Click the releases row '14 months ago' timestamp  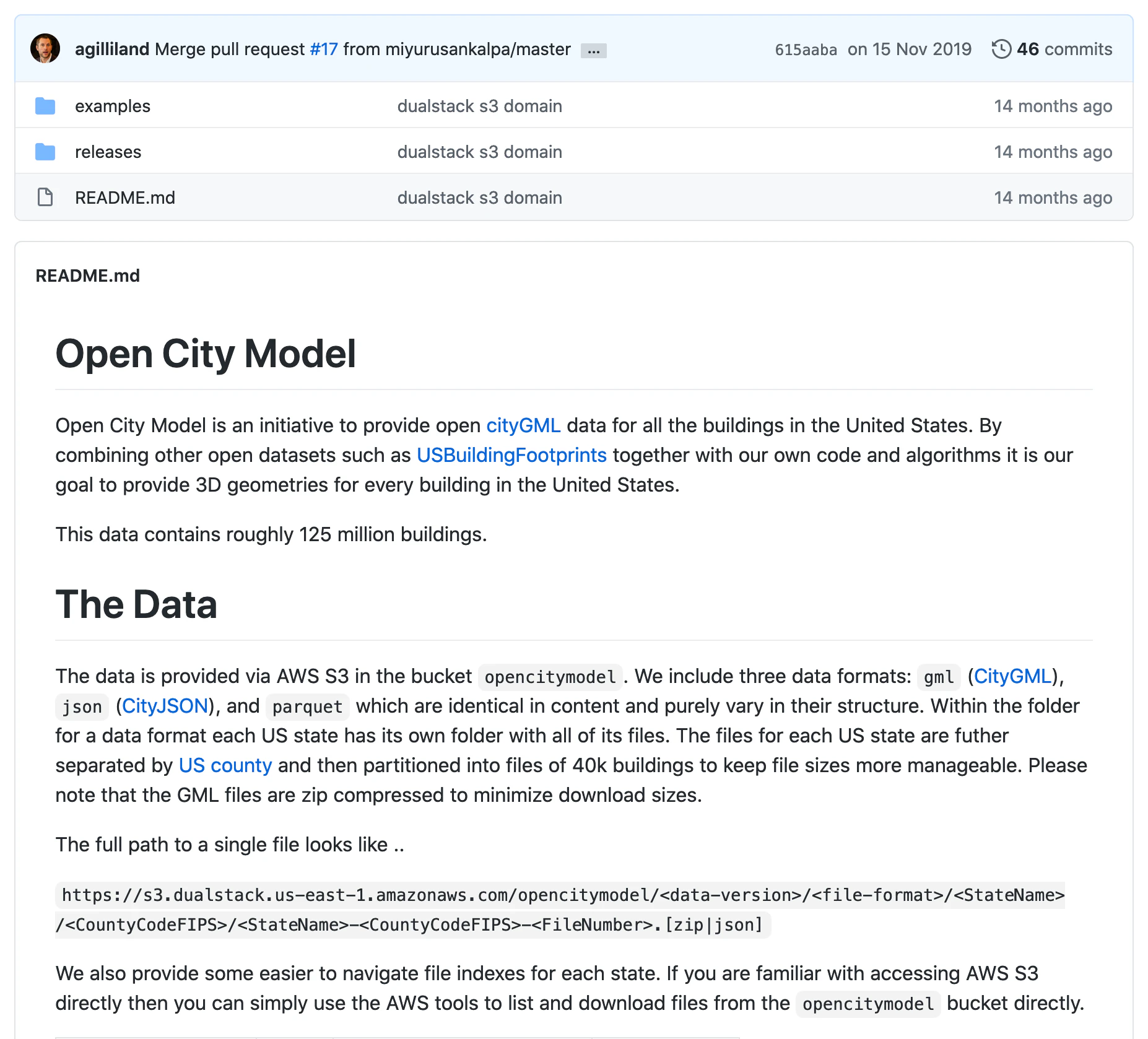point(1053,152)
